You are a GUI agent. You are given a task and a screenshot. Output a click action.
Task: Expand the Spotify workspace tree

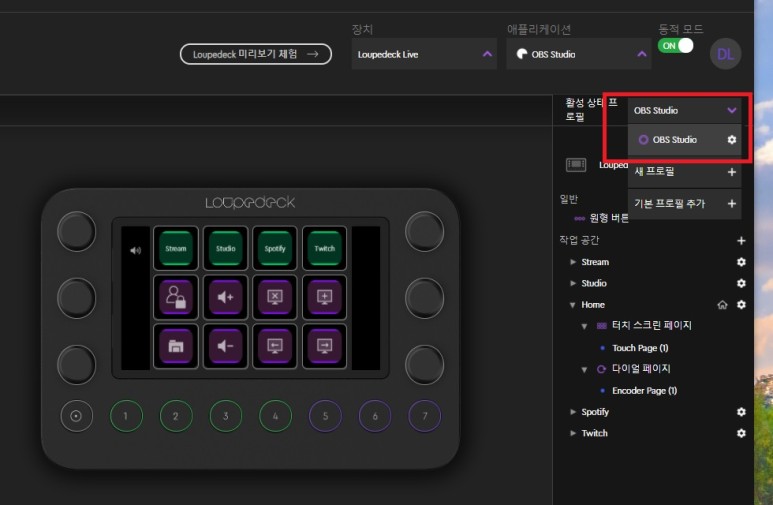pyautogui.click(x=573, y=412)
